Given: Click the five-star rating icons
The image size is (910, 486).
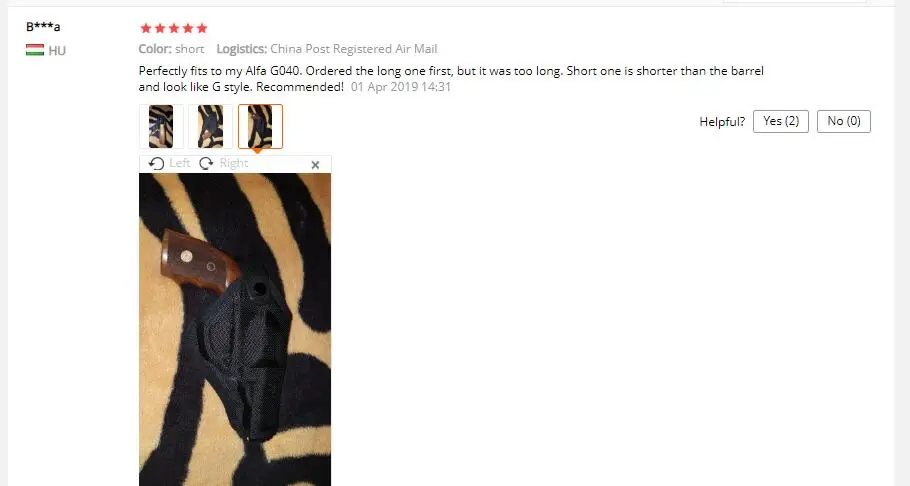Looking at the screenshot, I should 174,28.
